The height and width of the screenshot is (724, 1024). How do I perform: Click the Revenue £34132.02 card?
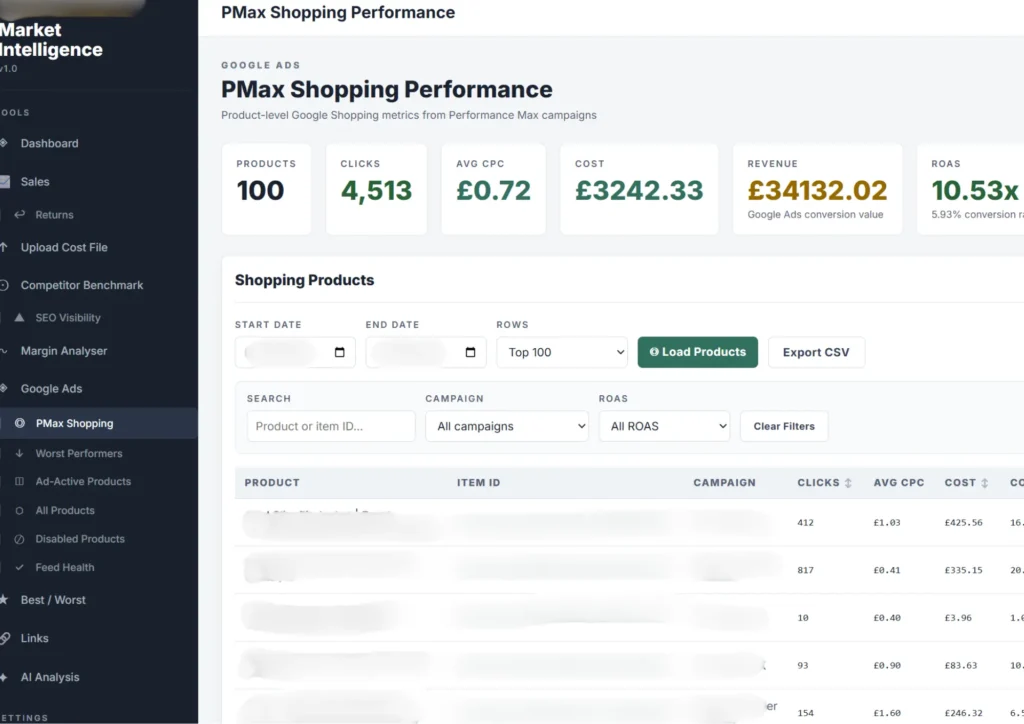pyautogui.click(x=818, y=189)
